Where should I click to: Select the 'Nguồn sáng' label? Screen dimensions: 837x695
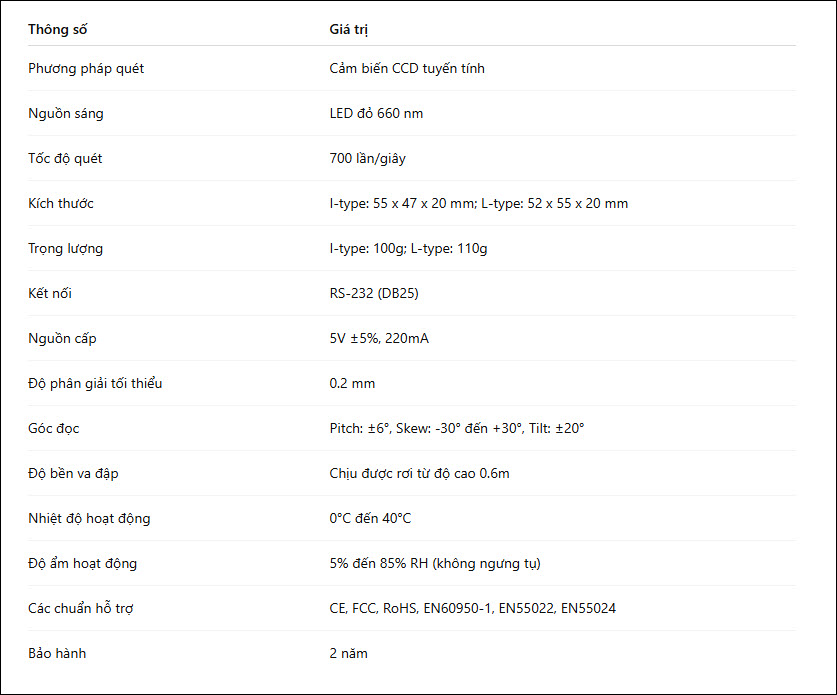pyautogui.click(x=66, y=114)
